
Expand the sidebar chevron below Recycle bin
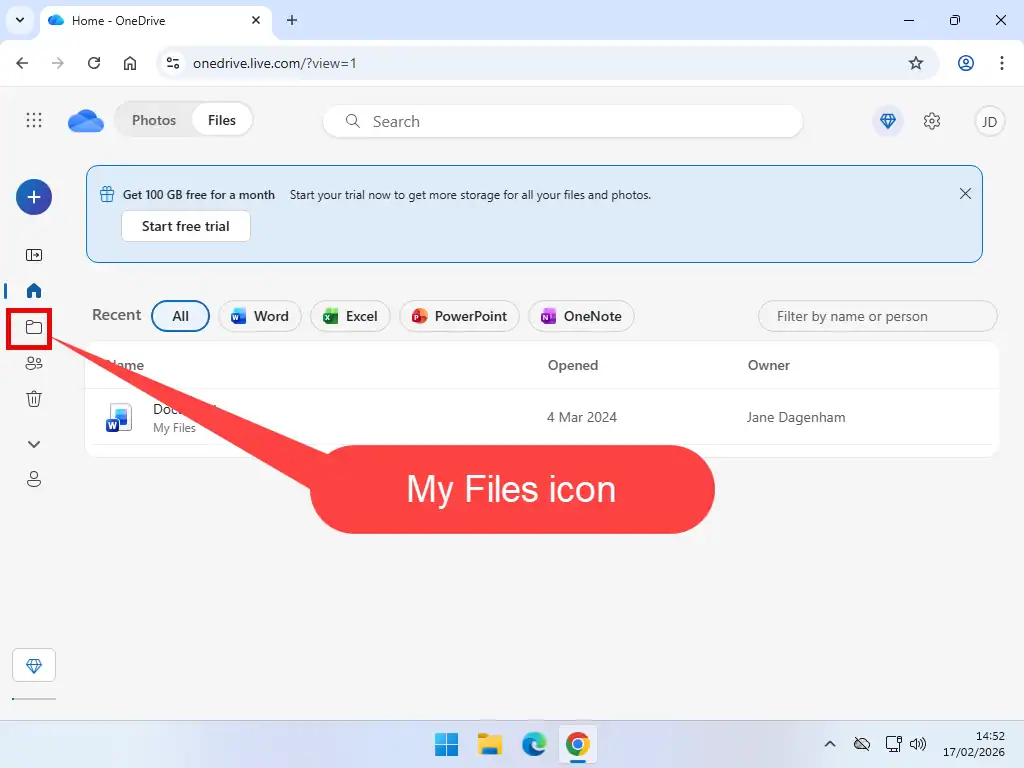coord(33,443)
